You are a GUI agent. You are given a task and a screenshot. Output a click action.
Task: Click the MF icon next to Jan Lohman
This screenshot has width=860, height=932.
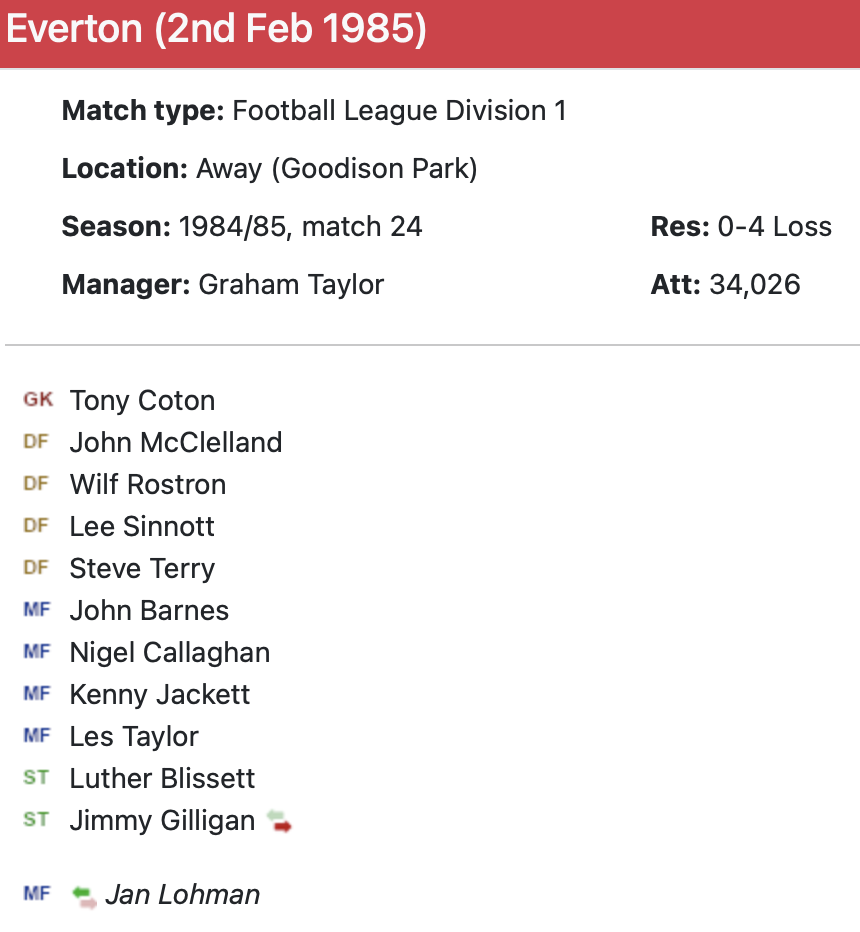tap(36, 894)
